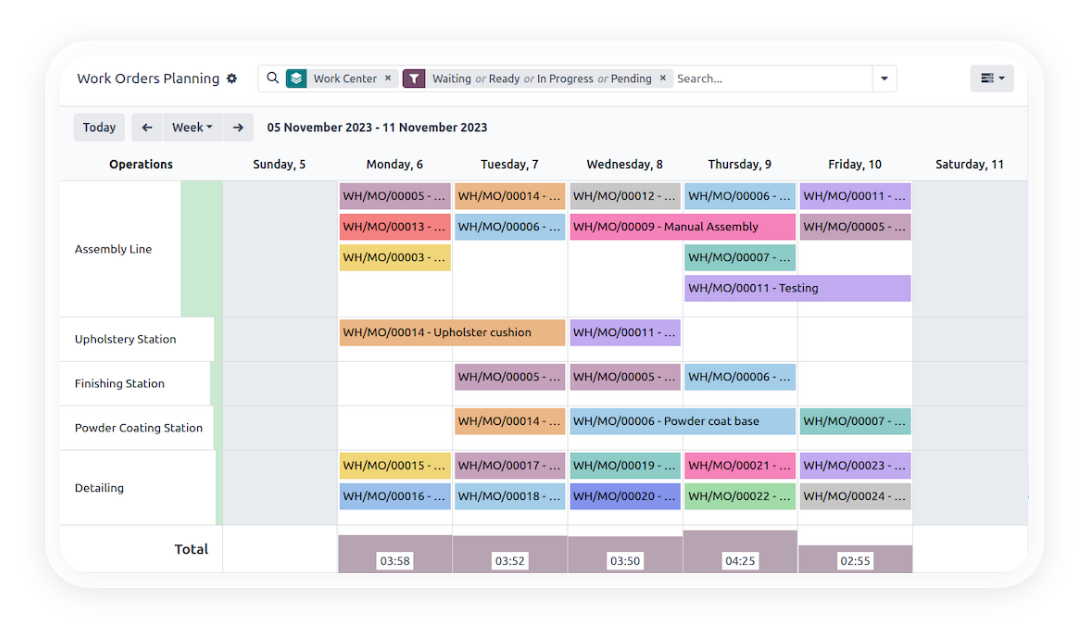
Task: Select the Assembly Line work center row
Action: [113, 249]
